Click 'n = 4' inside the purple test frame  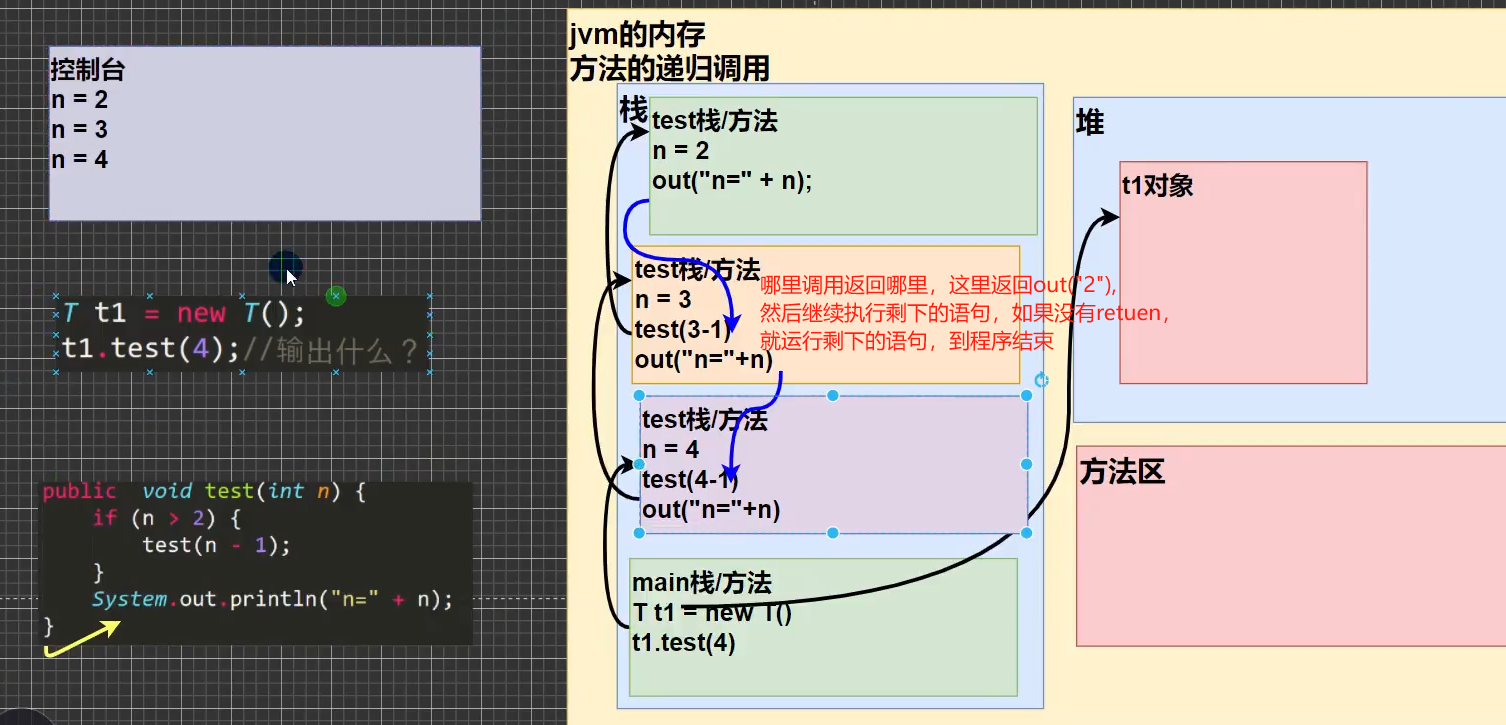point(671,450)
